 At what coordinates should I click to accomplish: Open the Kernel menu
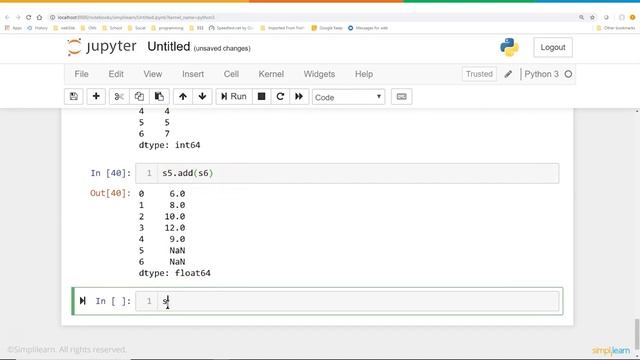(271, 74)
